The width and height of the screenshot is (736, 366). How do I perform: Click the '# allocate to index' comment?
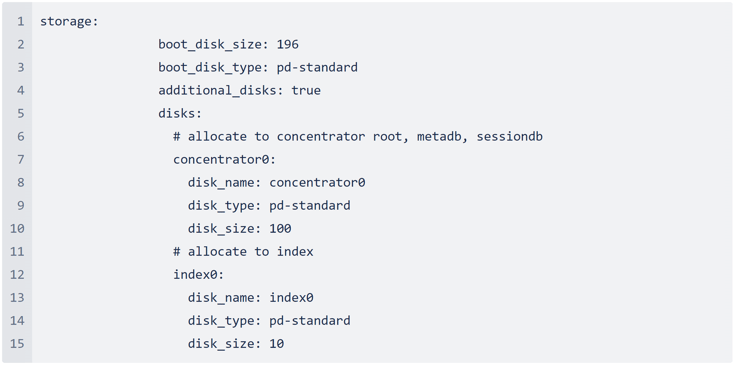(x=243, y=252)
